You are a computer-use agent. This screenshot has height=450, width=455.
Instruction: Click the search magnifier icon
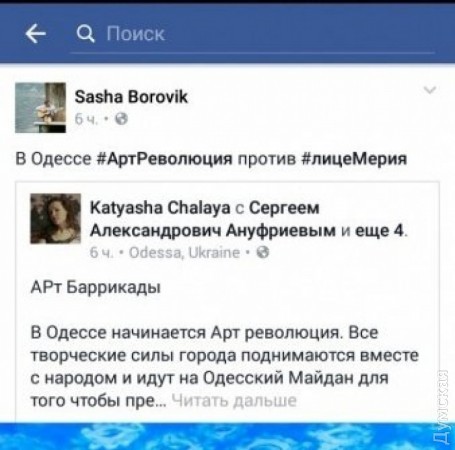point(85,34)
